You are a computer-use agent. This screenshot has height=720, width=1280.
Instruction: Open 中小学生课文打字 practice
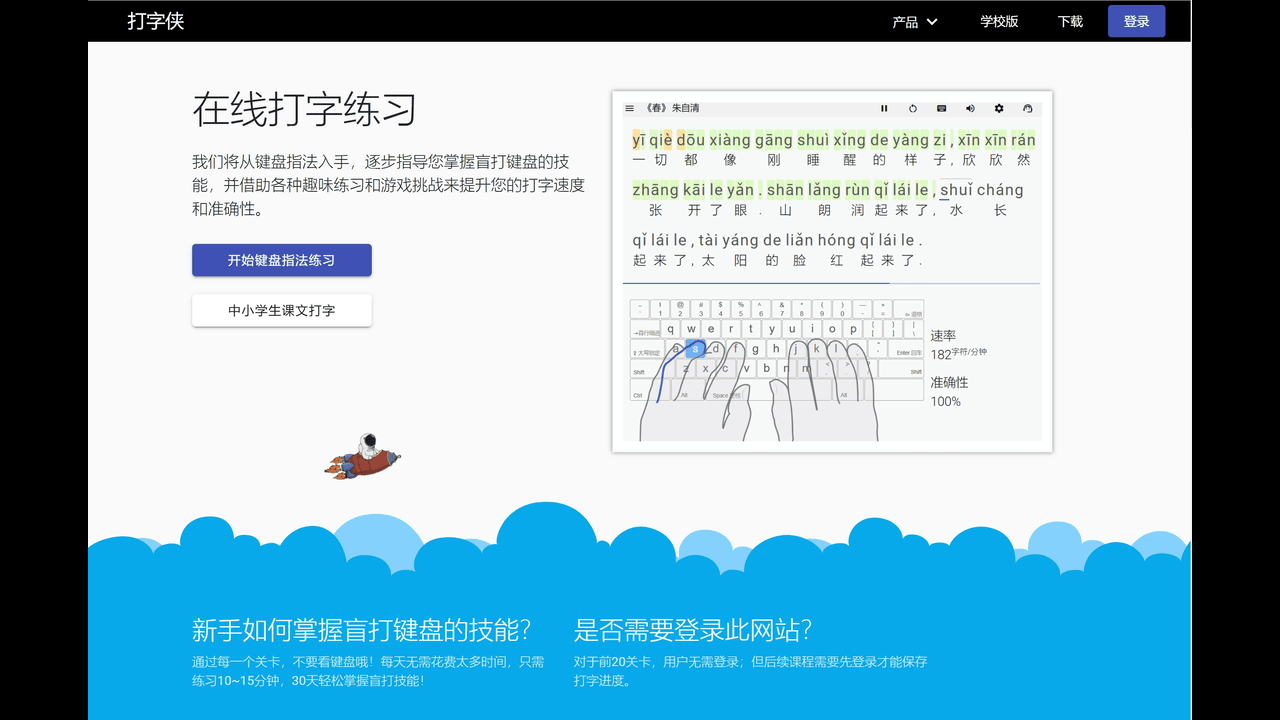tap(281, 310)
